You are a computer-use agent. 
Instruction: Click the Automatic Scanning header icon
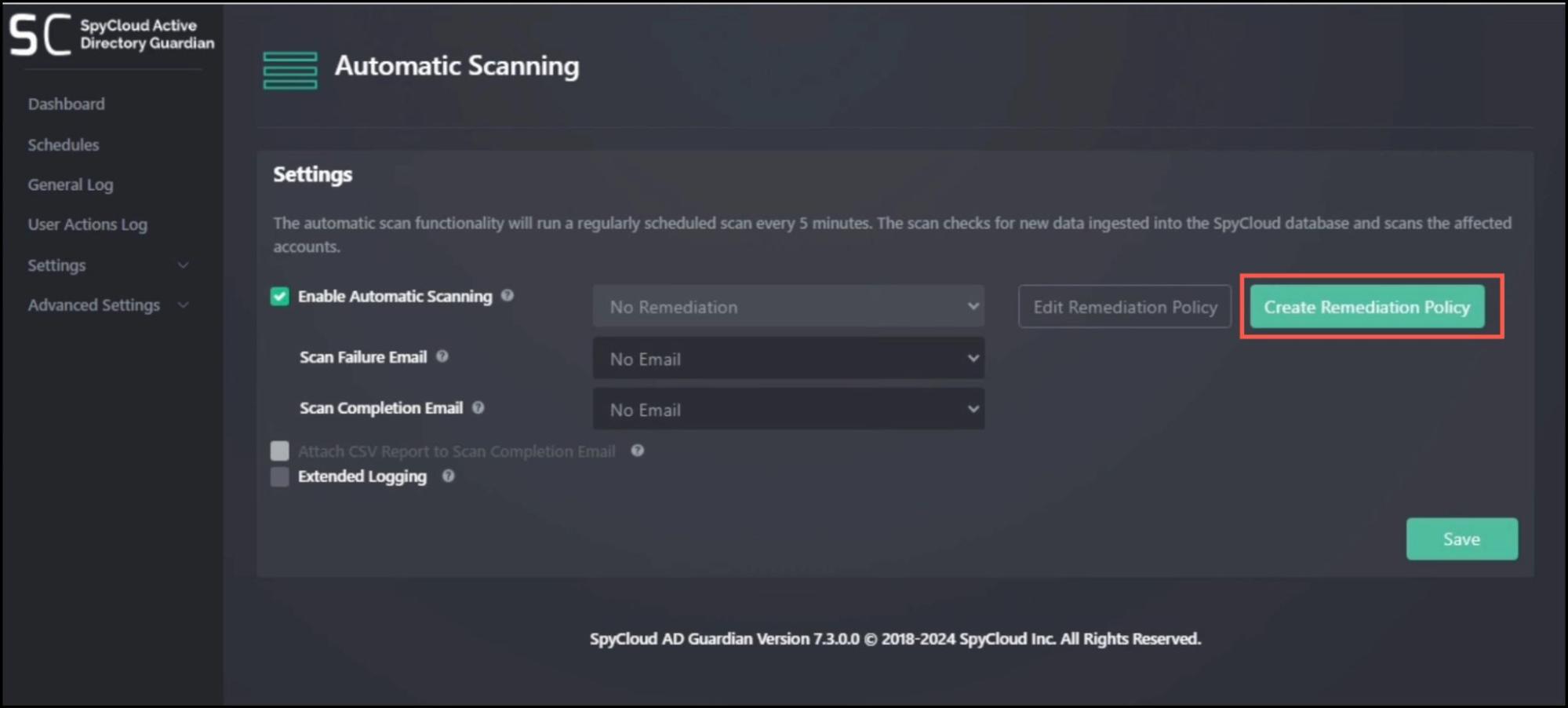pyautogui.click(x=290, y=71)
